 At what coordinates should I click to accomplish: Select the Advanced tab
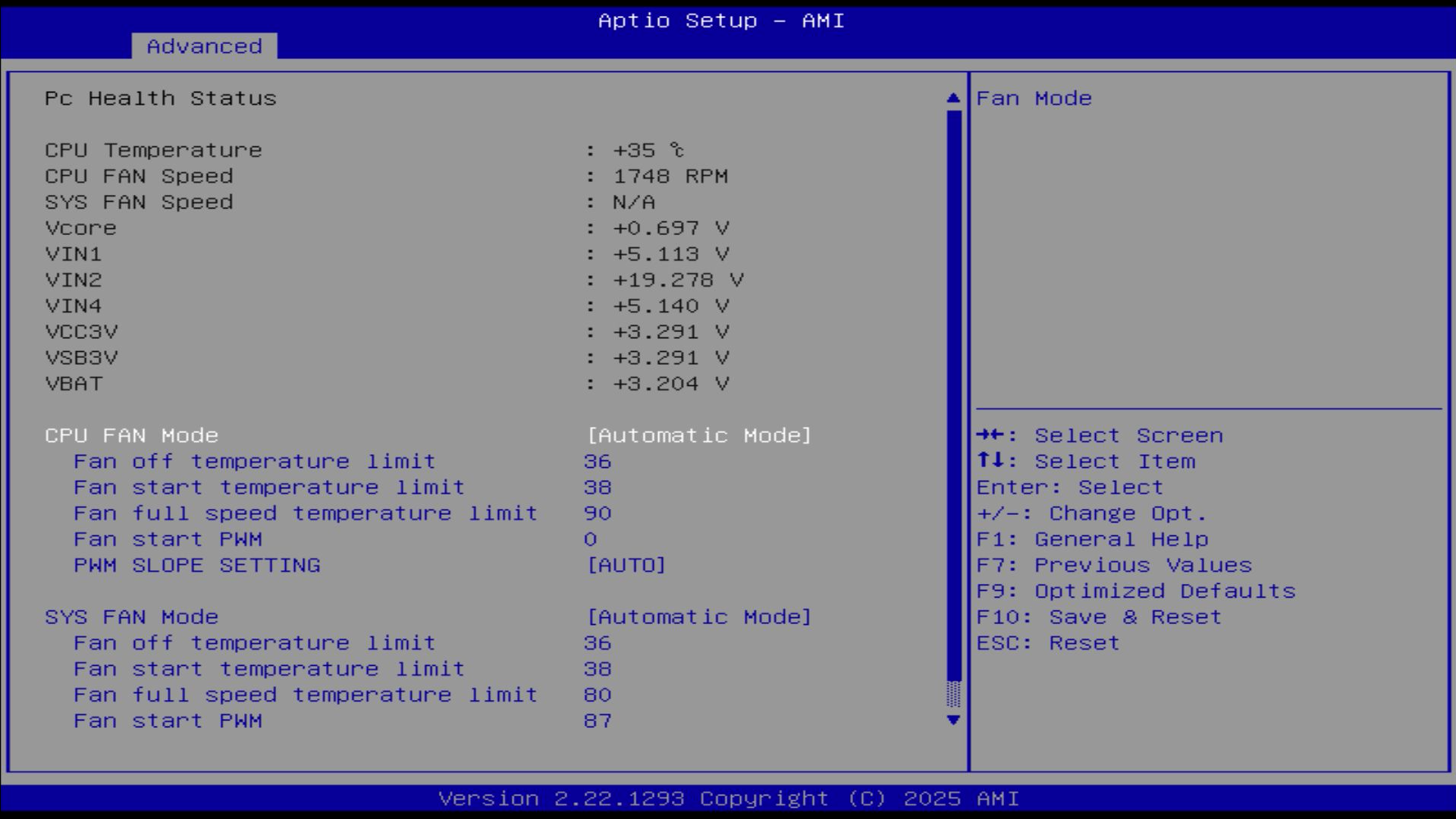coord(204,46)
